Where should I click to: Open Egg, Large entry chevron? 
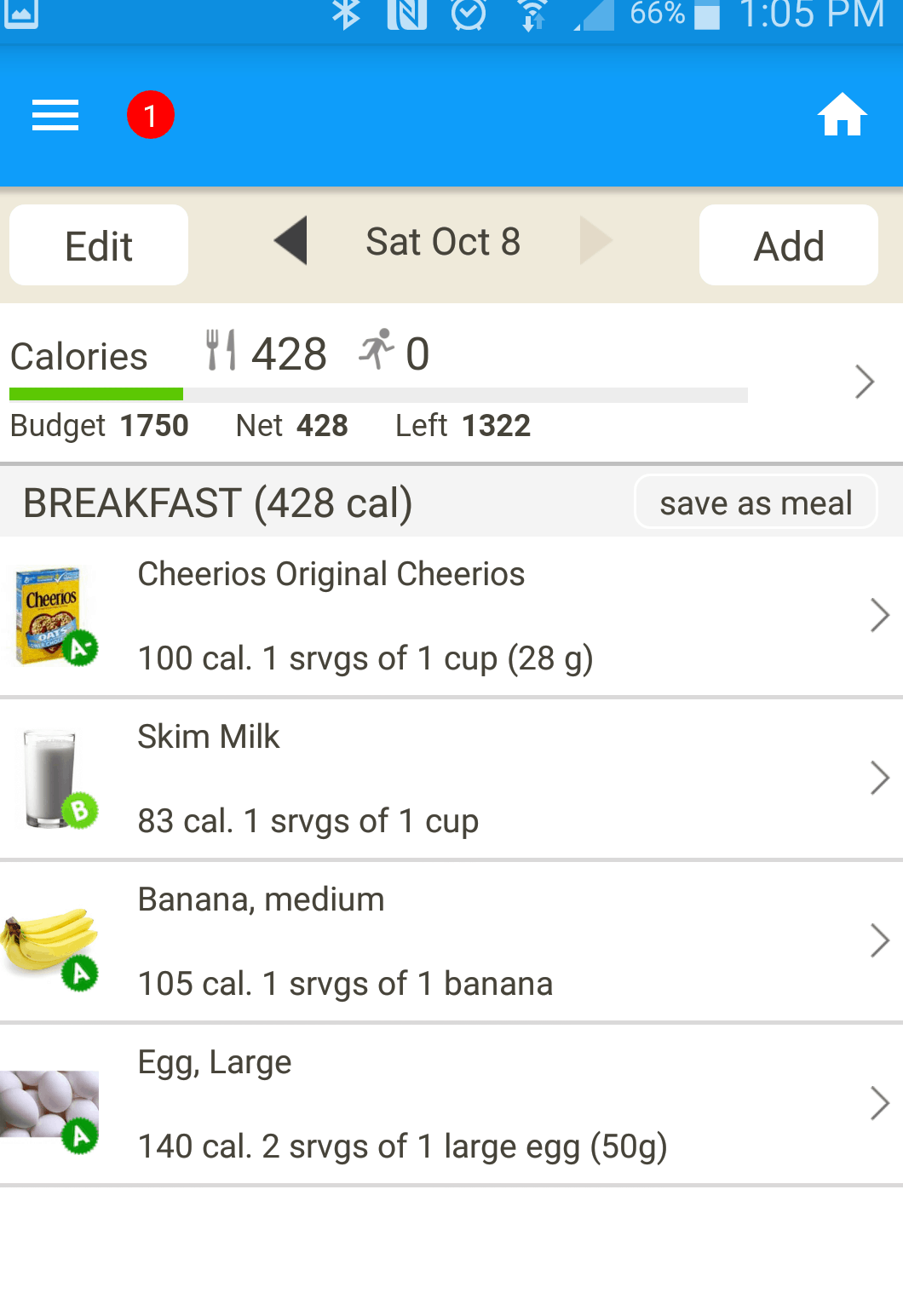[x=880, y=1103]
